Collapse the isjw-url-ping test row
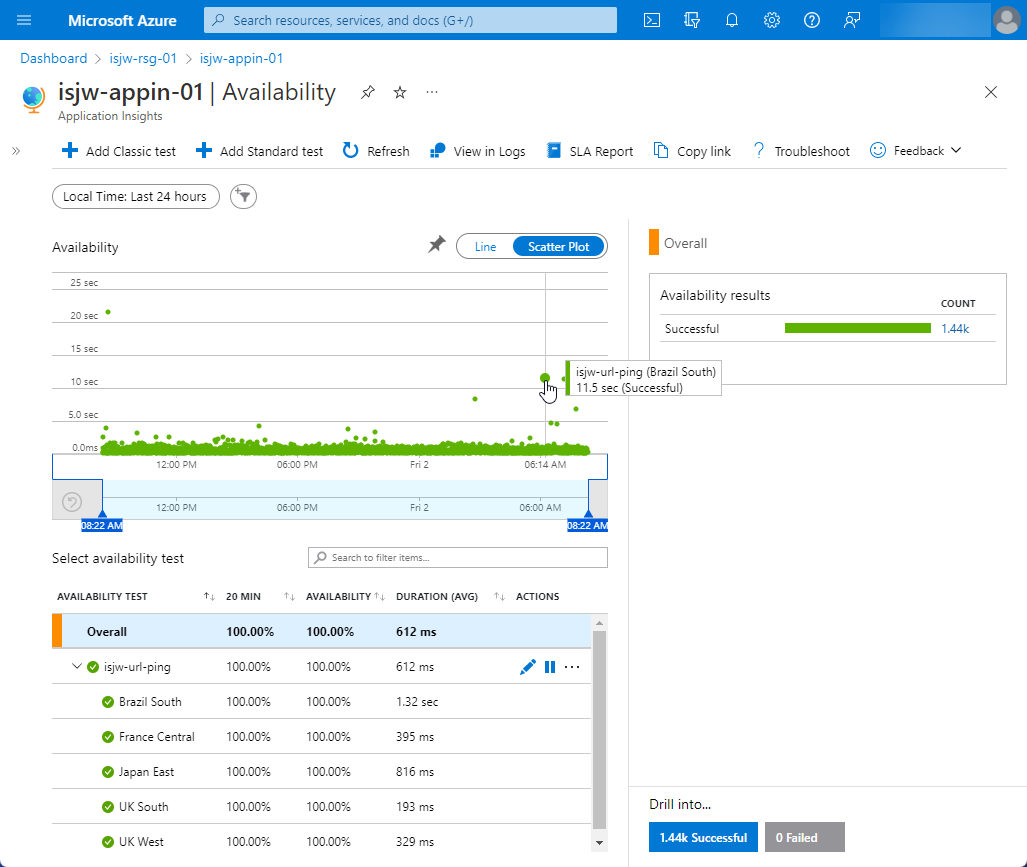Image resolution: width=1027 pixels, height=867 pixels. pos(77,667)
